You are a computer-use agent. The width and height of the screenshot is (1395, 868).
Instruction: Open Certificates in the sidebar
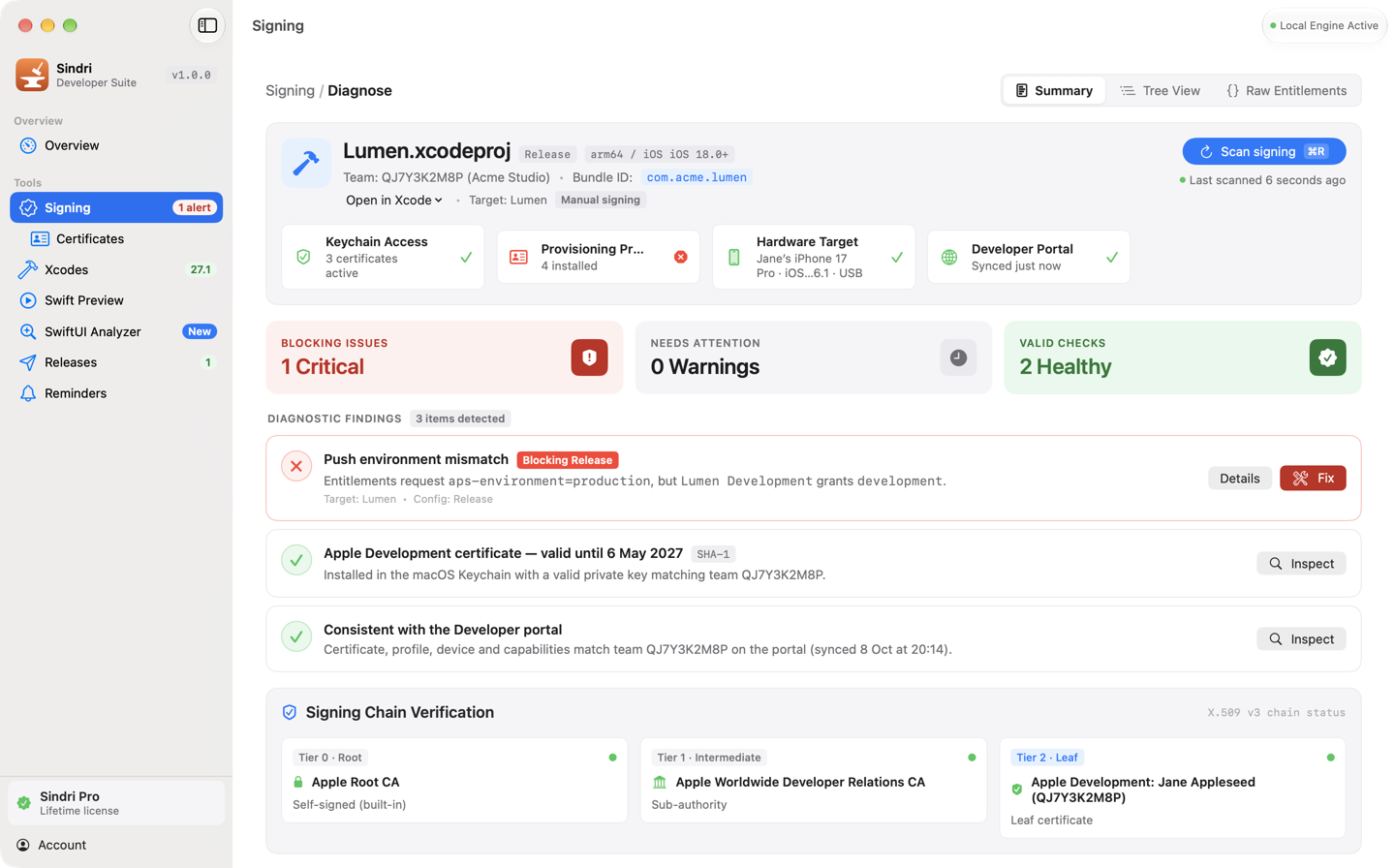116,238
